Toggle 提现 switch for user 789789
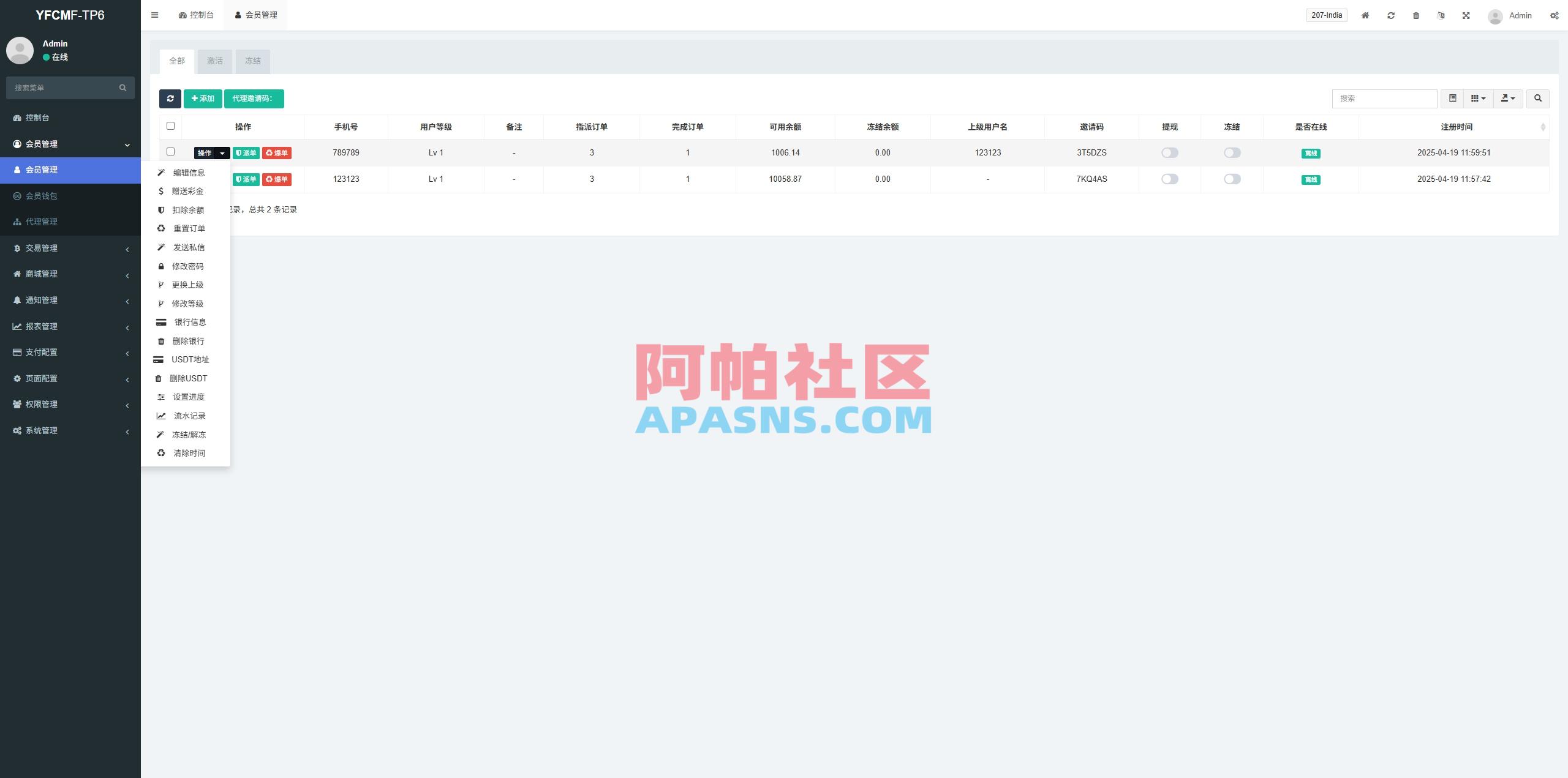Screen dimensions: 1568x778 (1169, 152)
